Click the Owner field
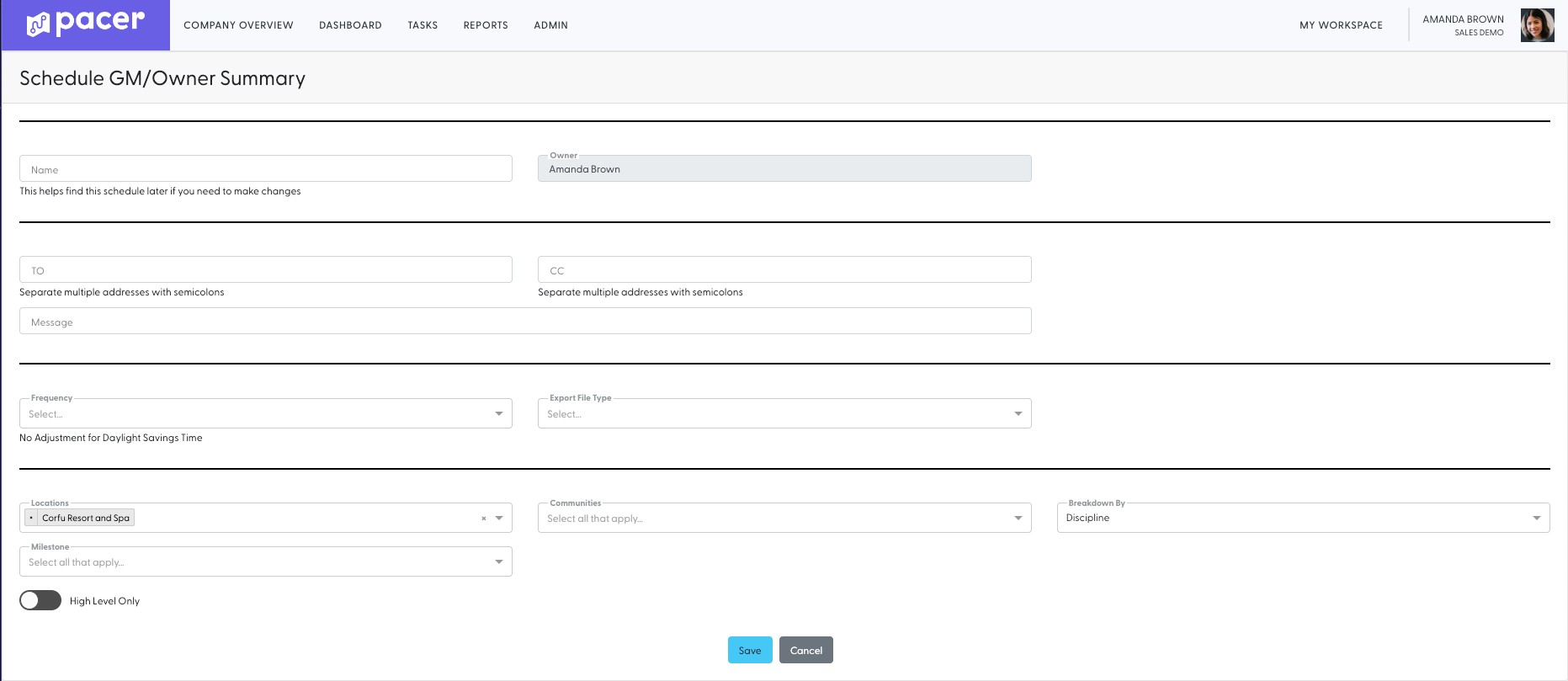 click(x=784, y=168)
